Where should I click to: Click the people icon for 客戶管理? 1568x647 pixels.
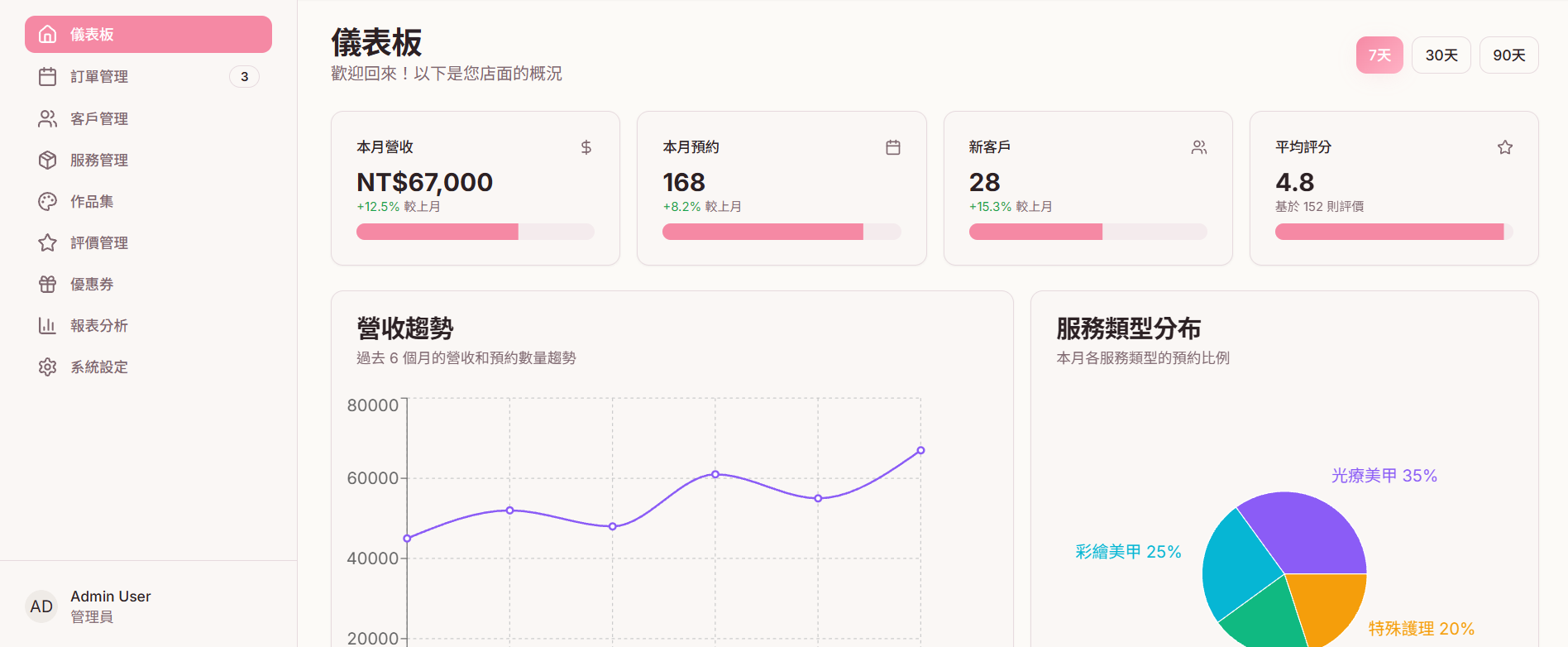pyautogui.click(x=48, y=118)
